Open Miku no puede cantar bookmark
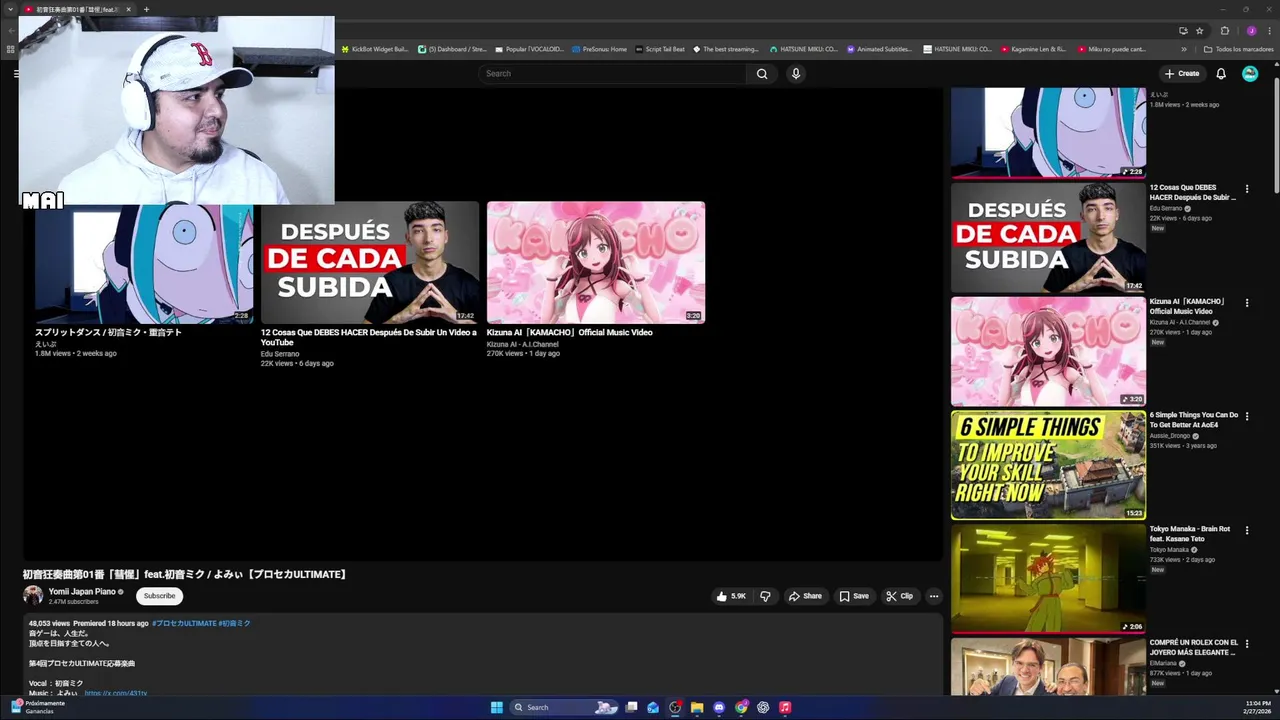The width and height of the screenshot is (1280, 720). (1111, 49)
